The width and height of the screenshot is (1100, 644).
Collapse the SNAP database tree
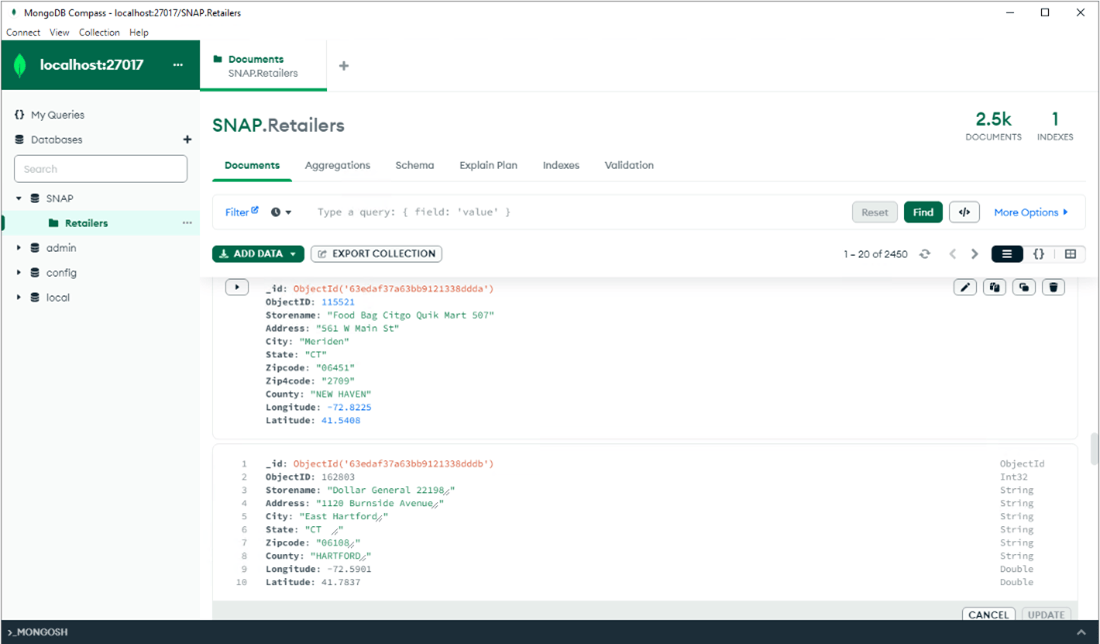[19, 198]
